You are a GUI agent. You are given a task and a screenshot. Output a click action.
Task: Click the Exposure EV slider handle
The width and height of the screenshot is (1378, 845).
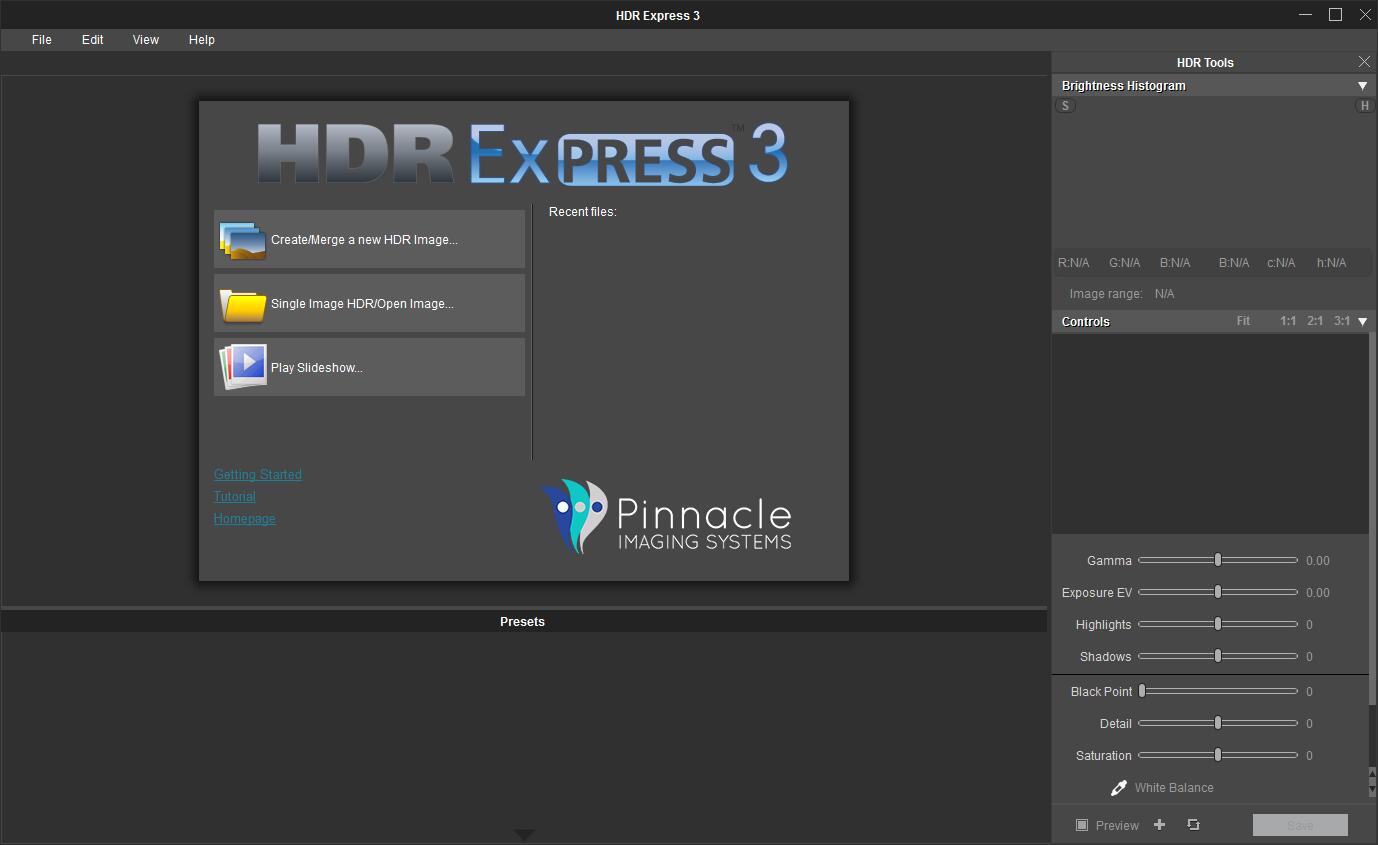1218,593
